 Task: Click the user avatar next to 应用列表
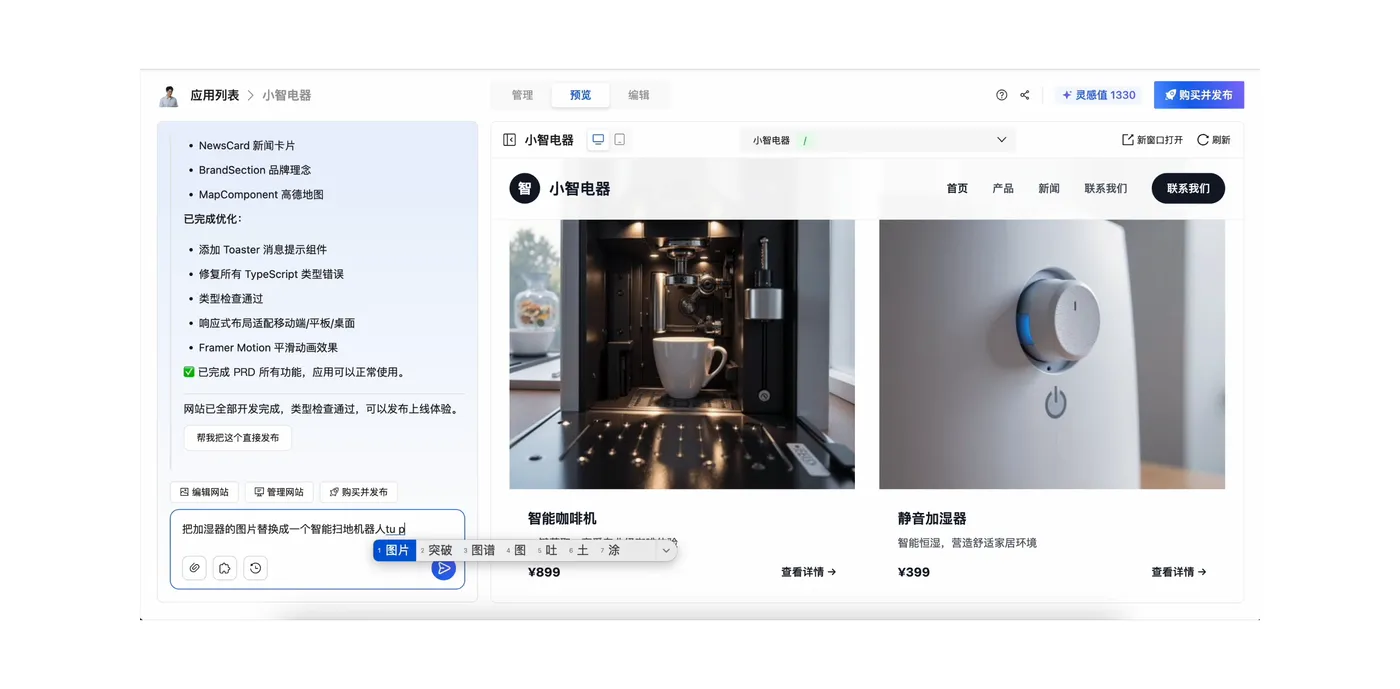[169, 96]
